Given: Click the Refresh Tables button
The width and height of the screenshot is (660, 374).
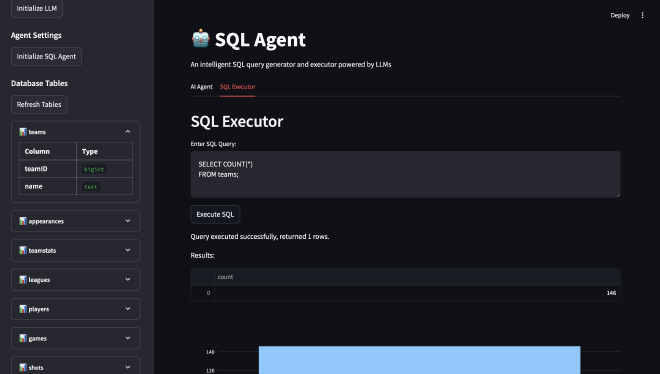Looking at the screenshot, I should point(39,104).
